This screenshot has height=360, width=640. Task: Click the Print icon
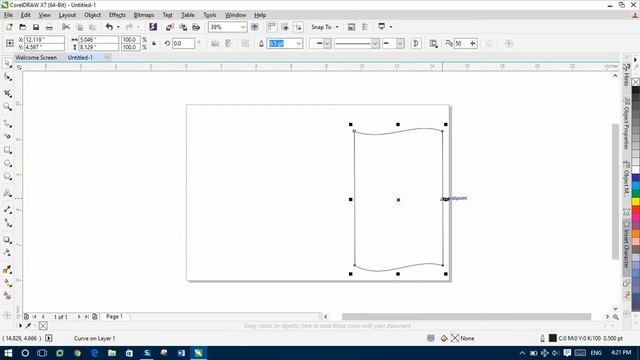[49, 27]
